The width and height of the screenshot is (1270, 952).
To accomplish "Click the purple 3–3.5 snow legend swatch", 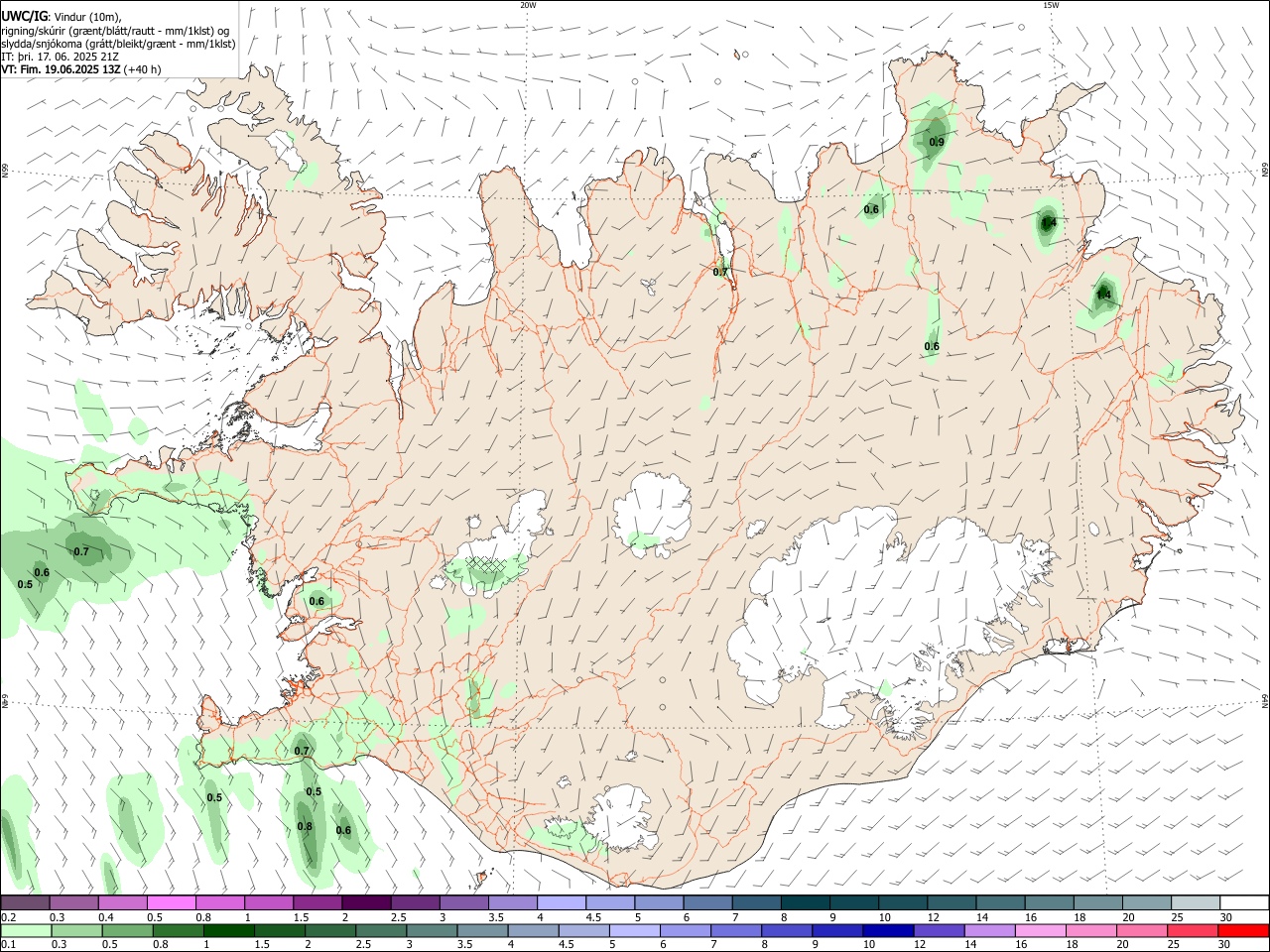I will coord(464,903).
